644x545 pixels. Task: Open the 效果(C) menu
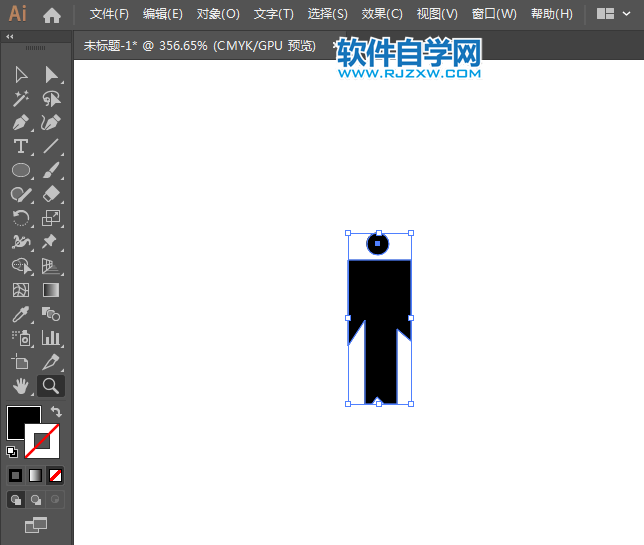coord(382,14)
